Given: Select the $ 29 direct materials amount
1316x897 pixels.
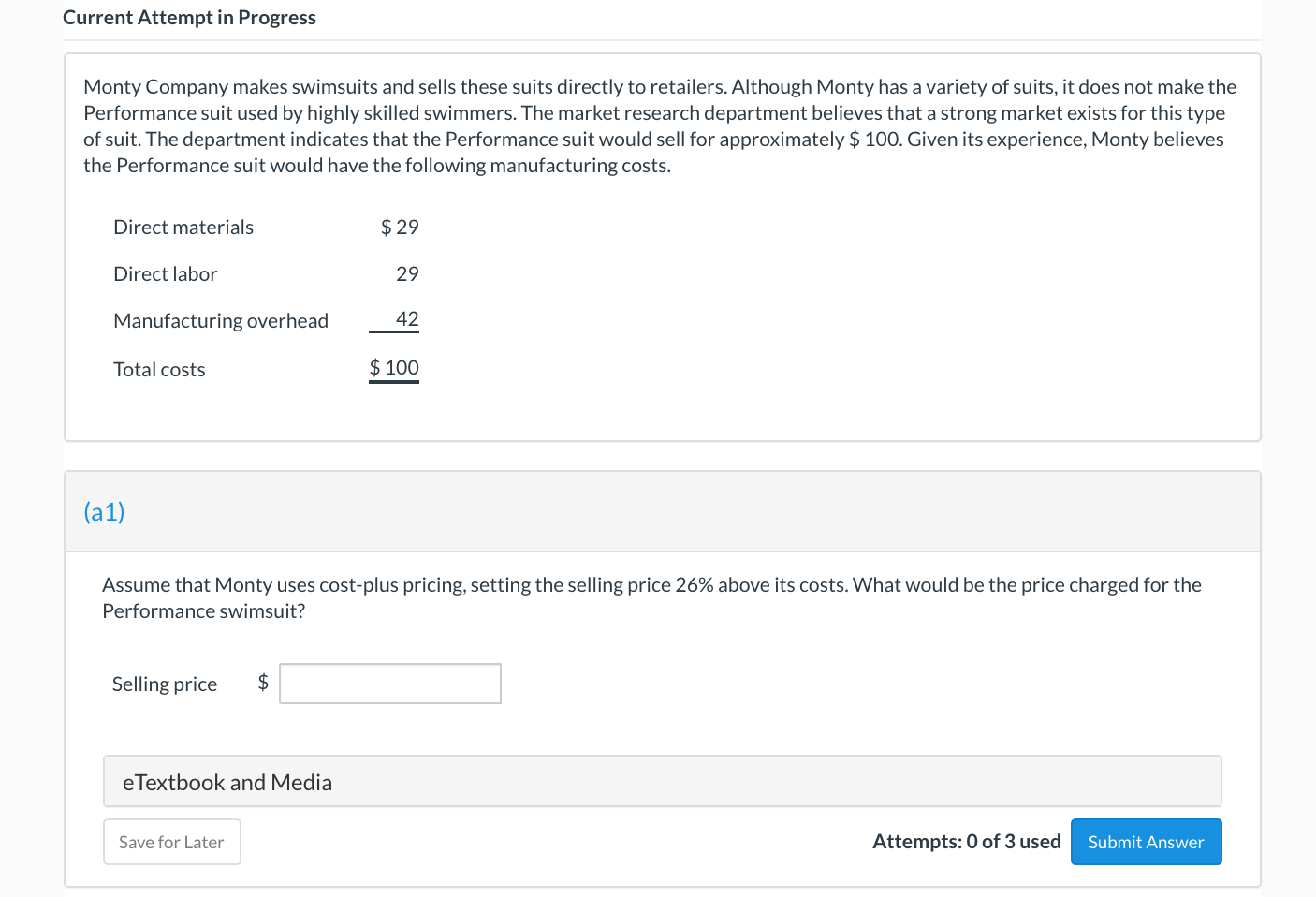Looking at the screenshot, I should [x=400, y=228].
